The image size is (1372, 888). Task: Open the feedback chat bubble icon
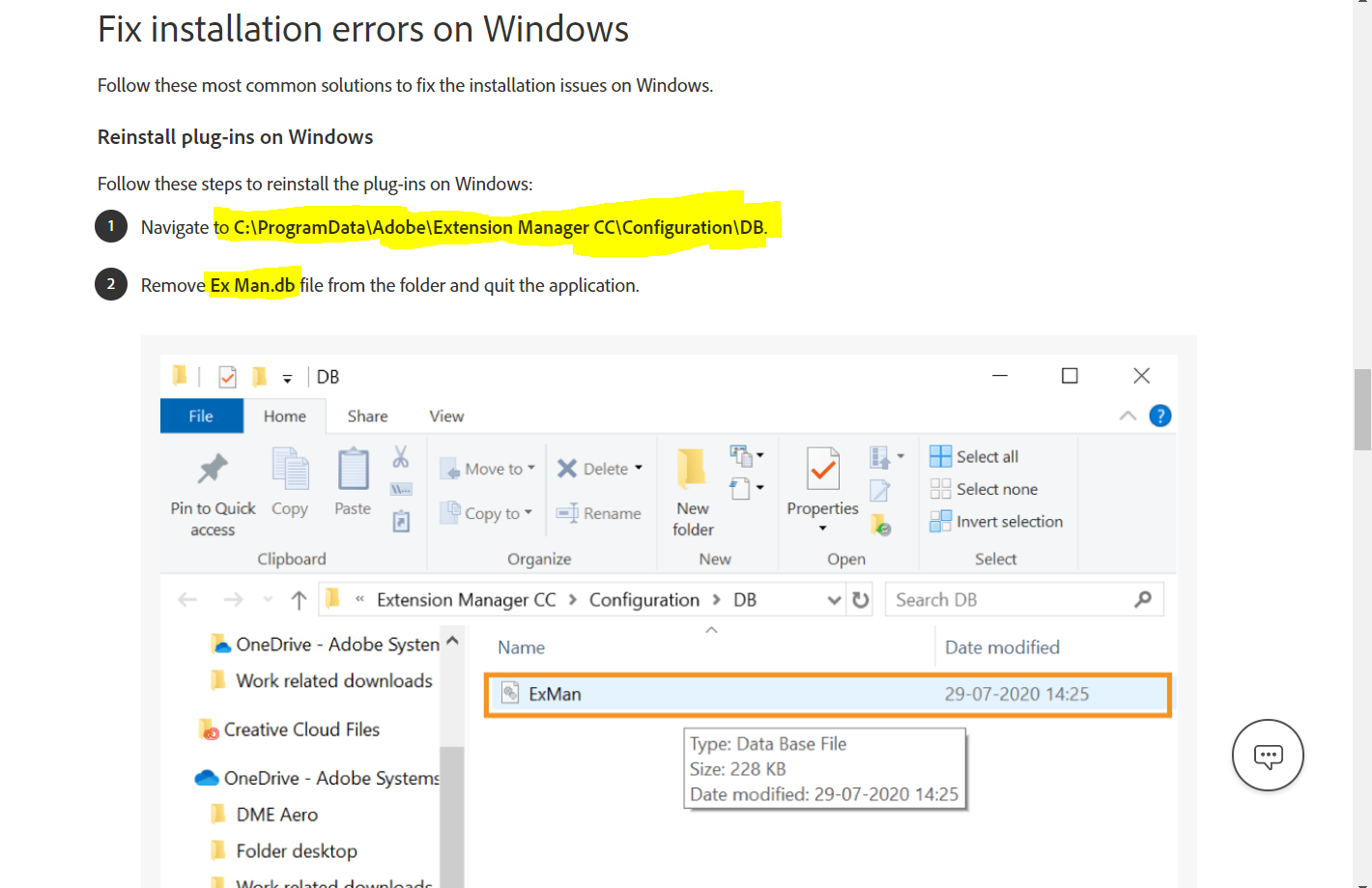(x=1268, y=755)
